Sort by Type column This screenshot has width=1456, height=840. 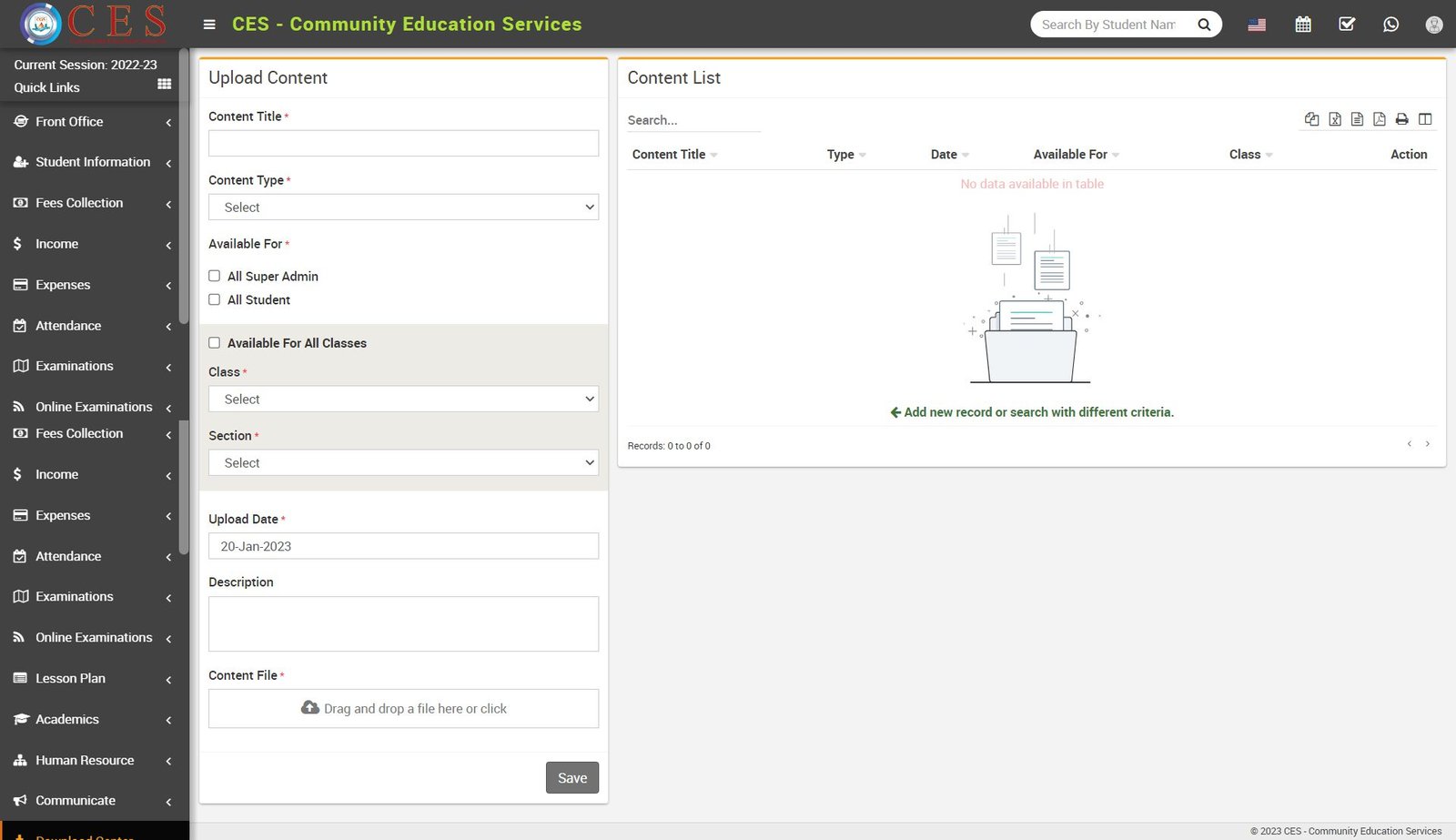[x=846, y=155]
